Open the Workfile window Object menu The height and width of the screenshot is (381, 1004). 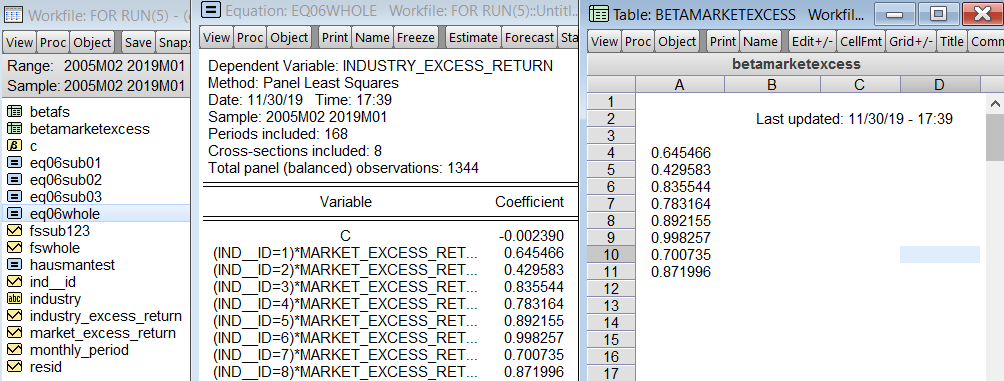coord(92,42)
